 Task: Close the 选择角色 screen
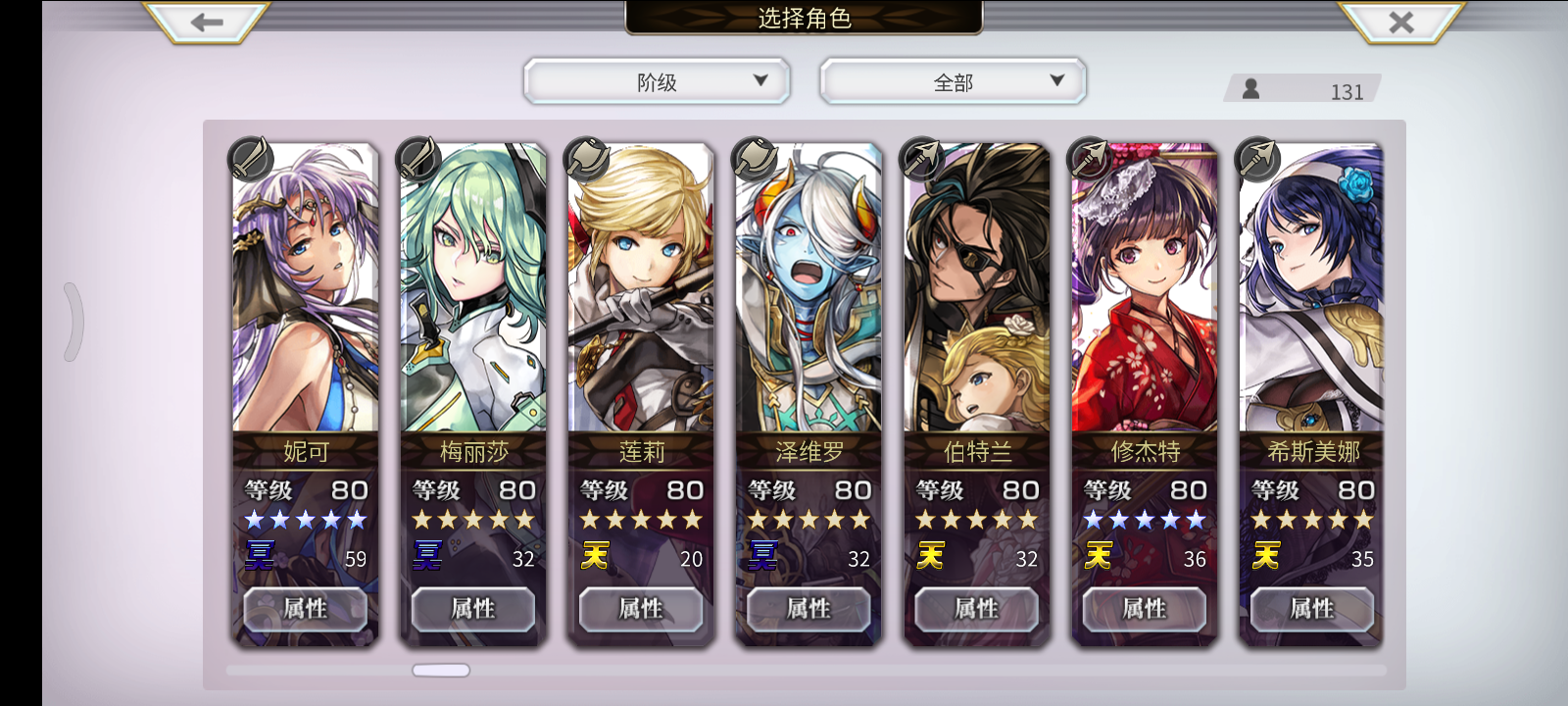pos(1401,22)
